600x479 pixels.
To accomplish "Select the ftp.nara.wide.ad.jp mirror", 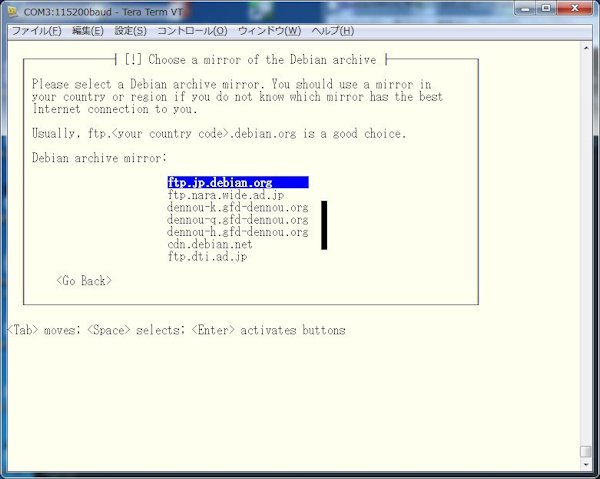I will point(226,195).
